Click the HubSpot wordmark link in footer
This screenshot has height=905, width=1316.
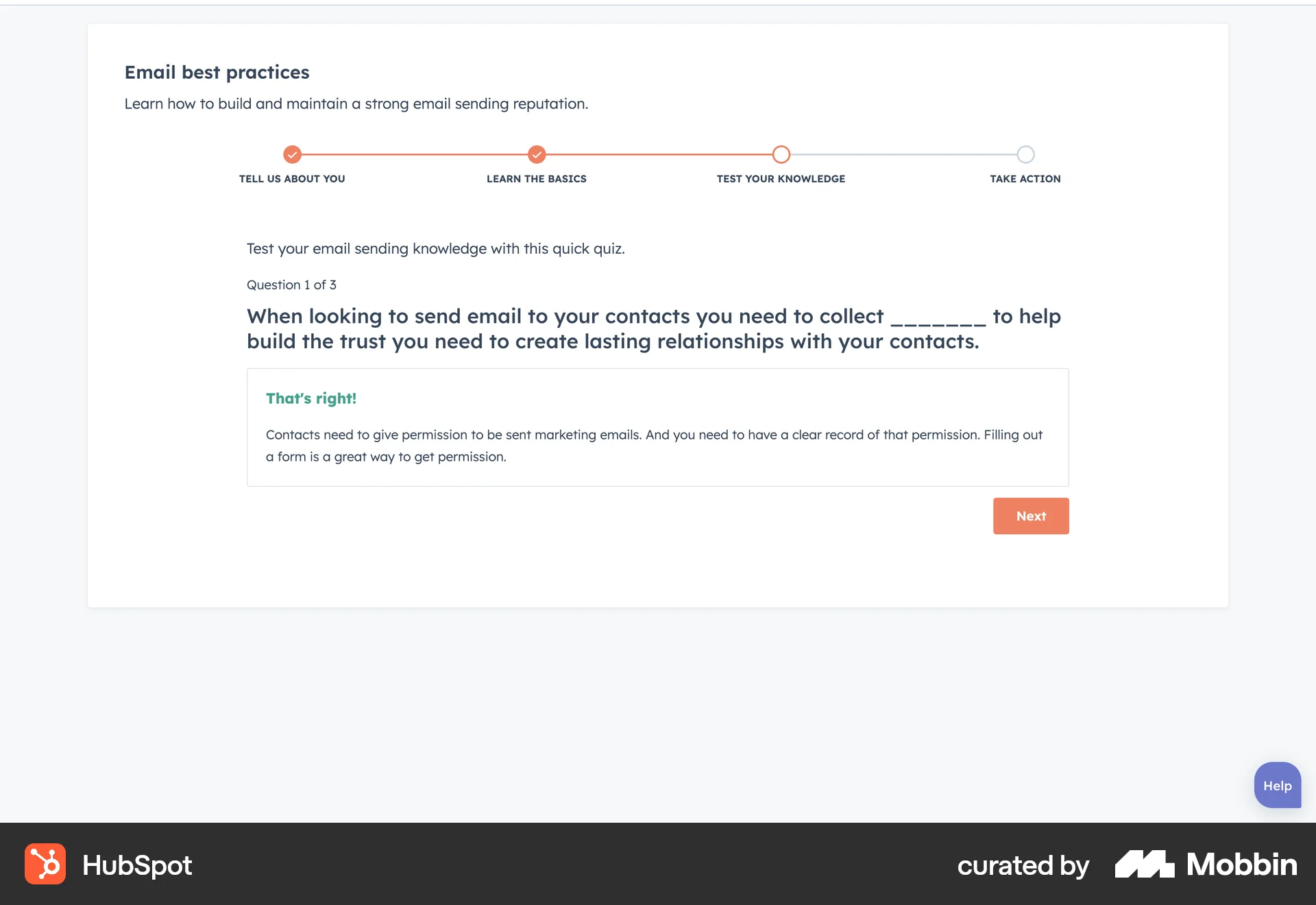[136, 865]
